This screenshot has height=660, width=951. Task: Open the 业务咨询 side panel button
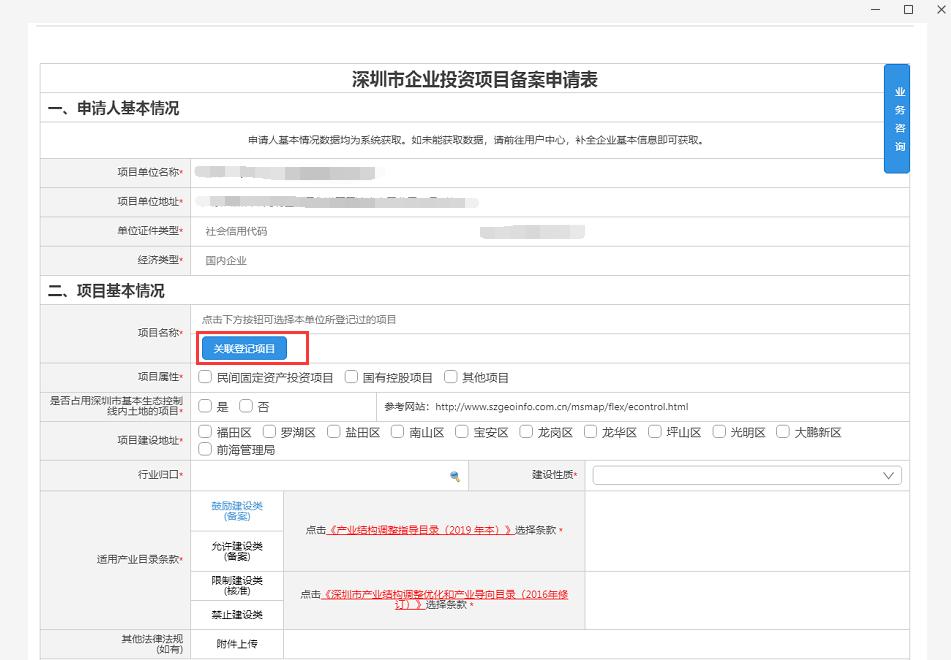click(899, 119)
